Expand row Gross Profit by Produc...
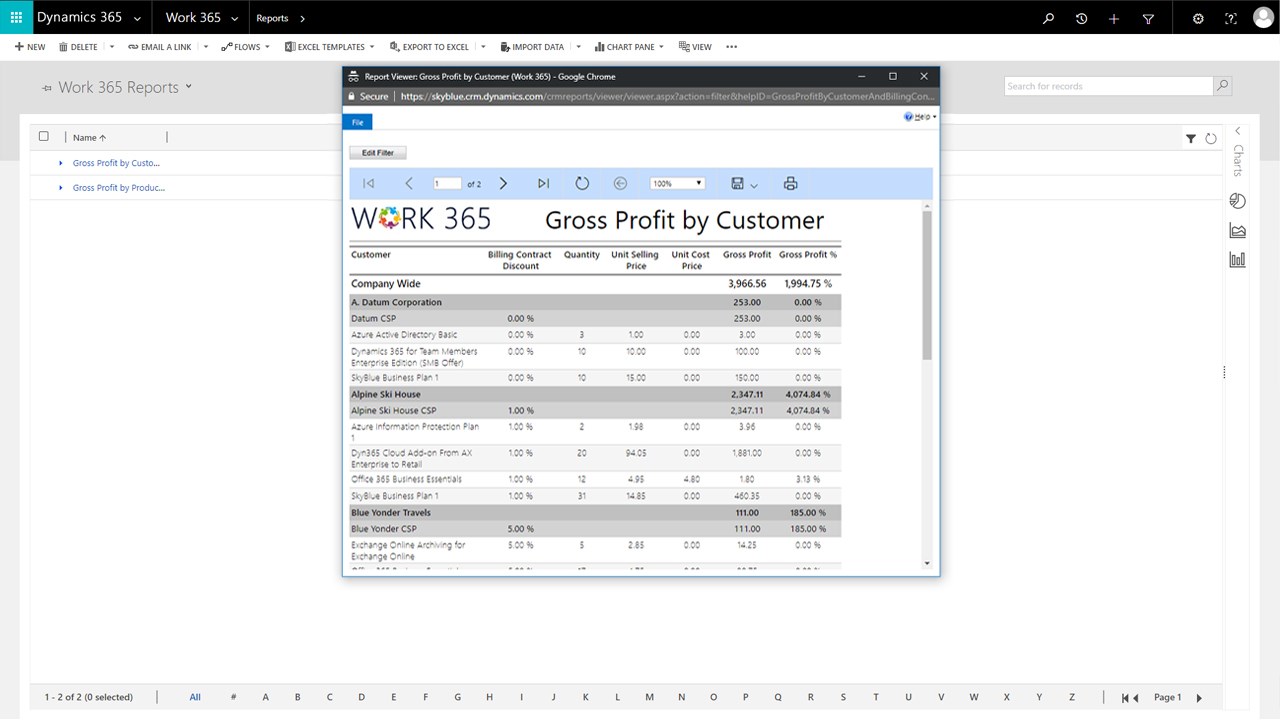Viewport: 1280px width, 720px height. click(61, 188)
